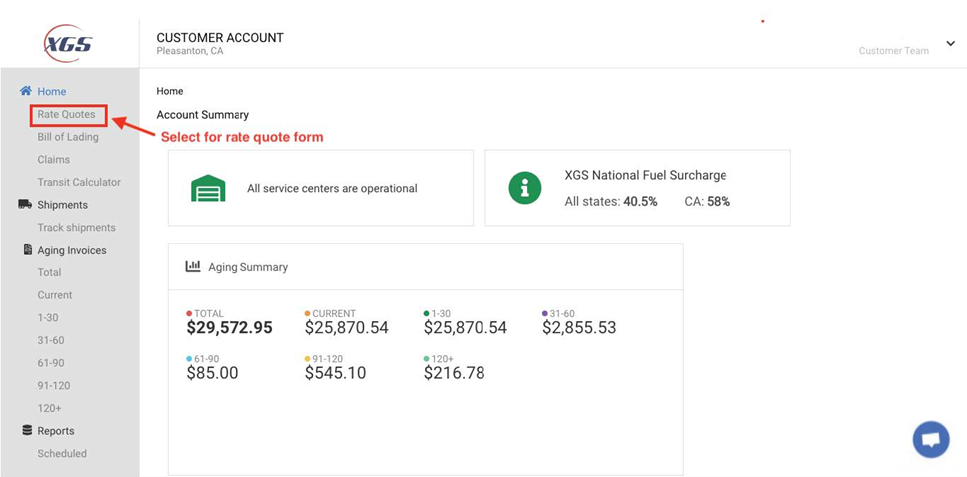967x477 pixels.
Task: Click the Aging Summary bar chart icon
Action: (193, 267)
